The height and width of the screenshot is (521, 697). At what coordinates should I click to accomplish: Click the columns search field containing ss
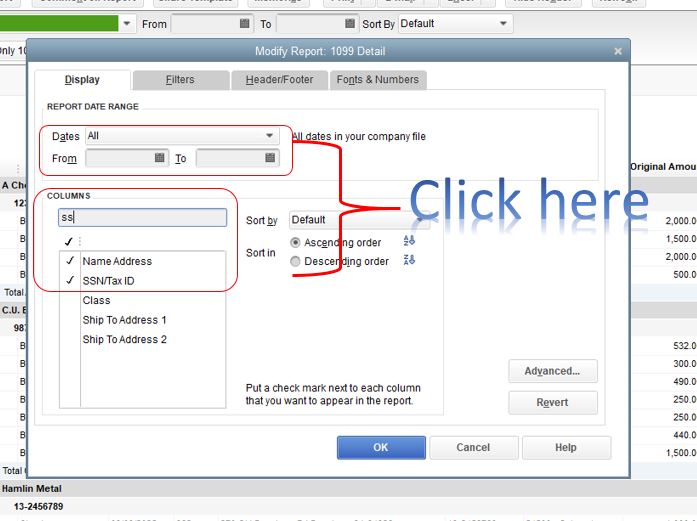142,217
